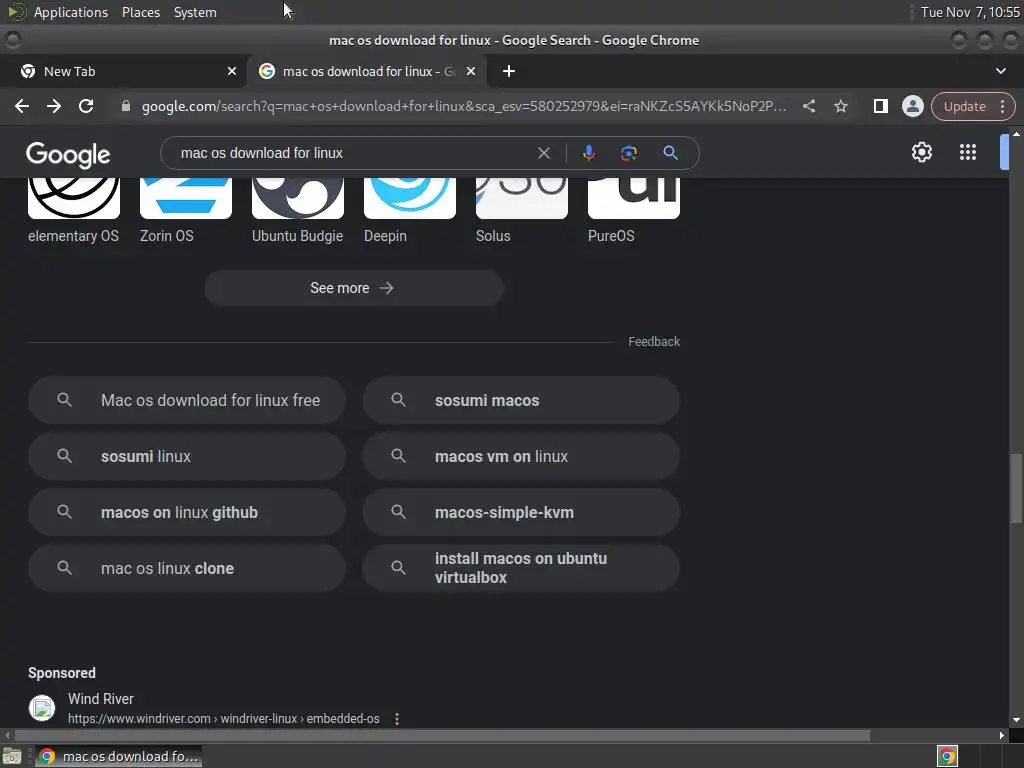Select mac os linux clone suggestion
This screenshot has height=768, width=1024.
pos(187,568)
